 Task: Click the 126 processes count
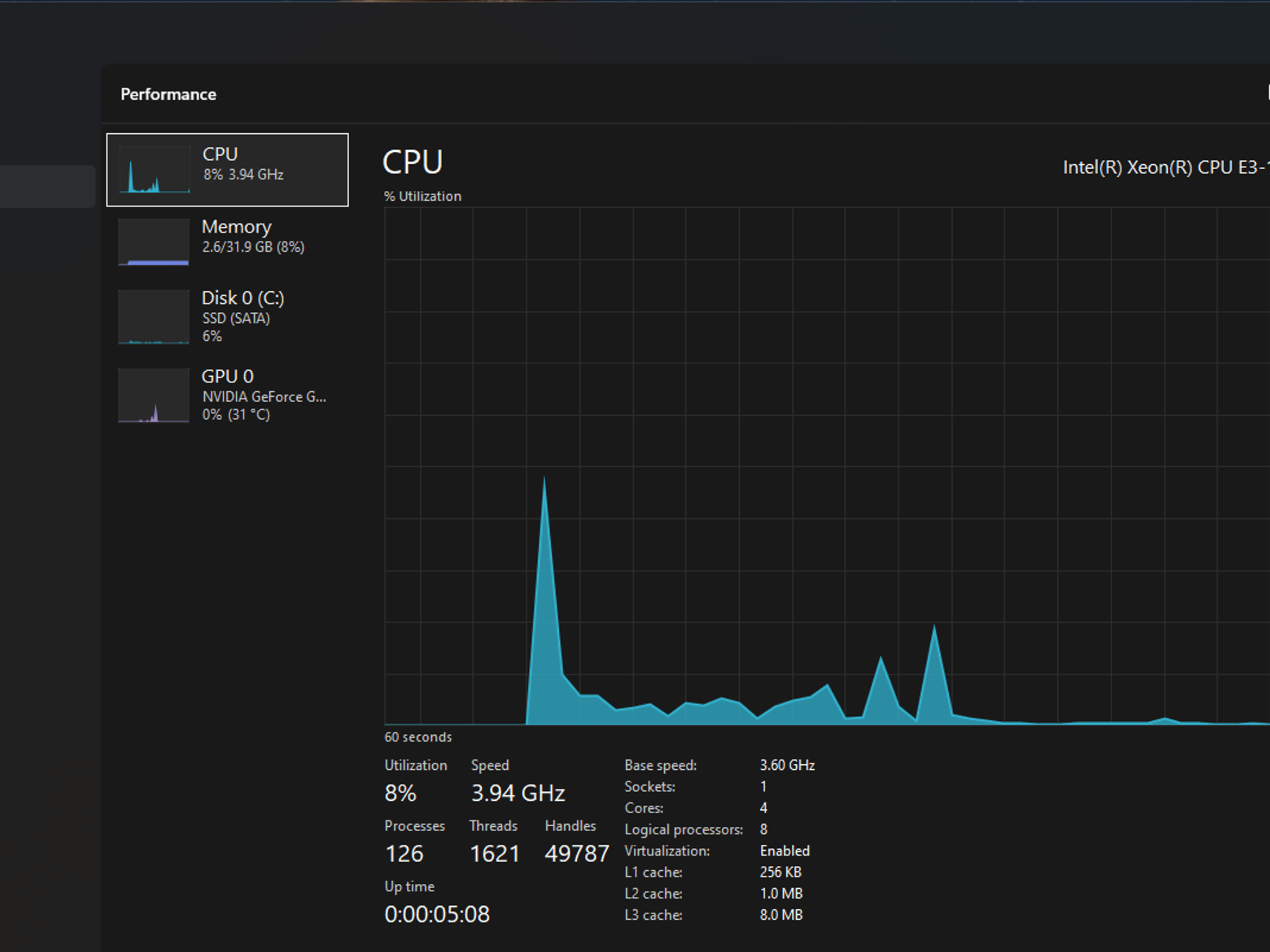(x=404, y=854)
